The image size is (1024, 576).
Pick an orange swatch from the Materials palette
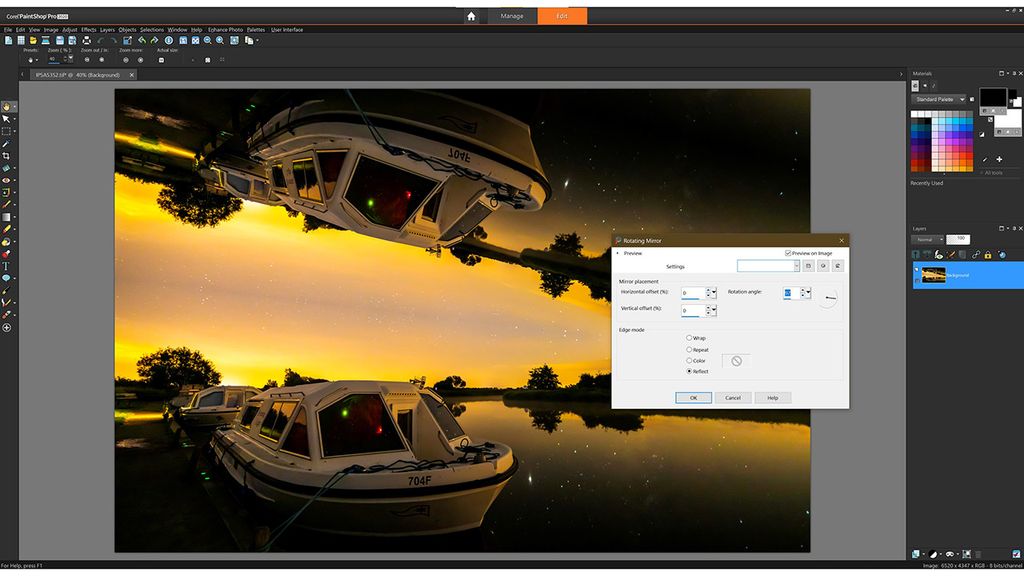(x=965, y=163)
